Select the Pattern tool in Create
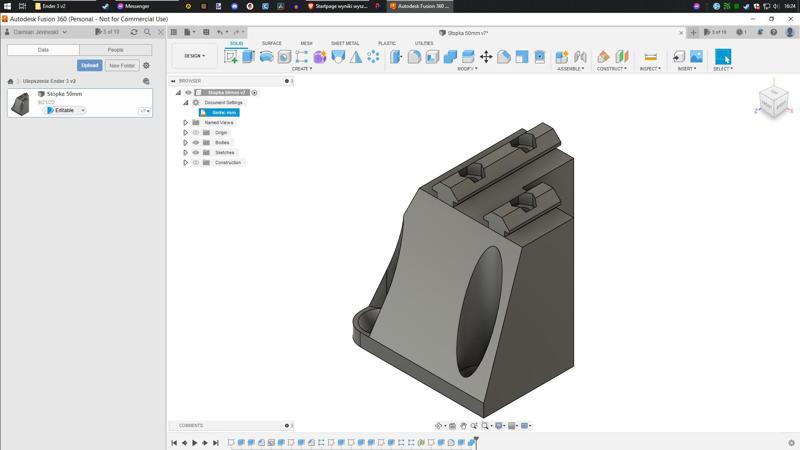800x450 pixels. [x=373, y=57]
